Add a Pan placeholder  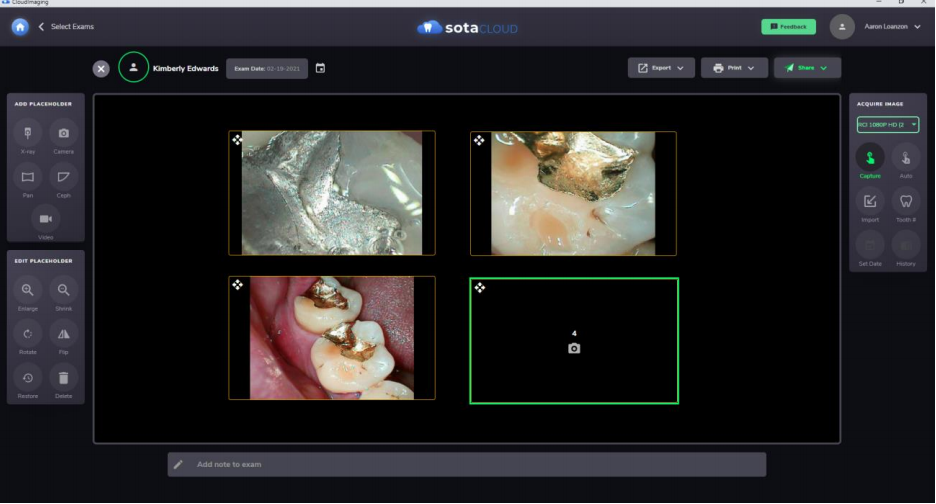(28, 178)
